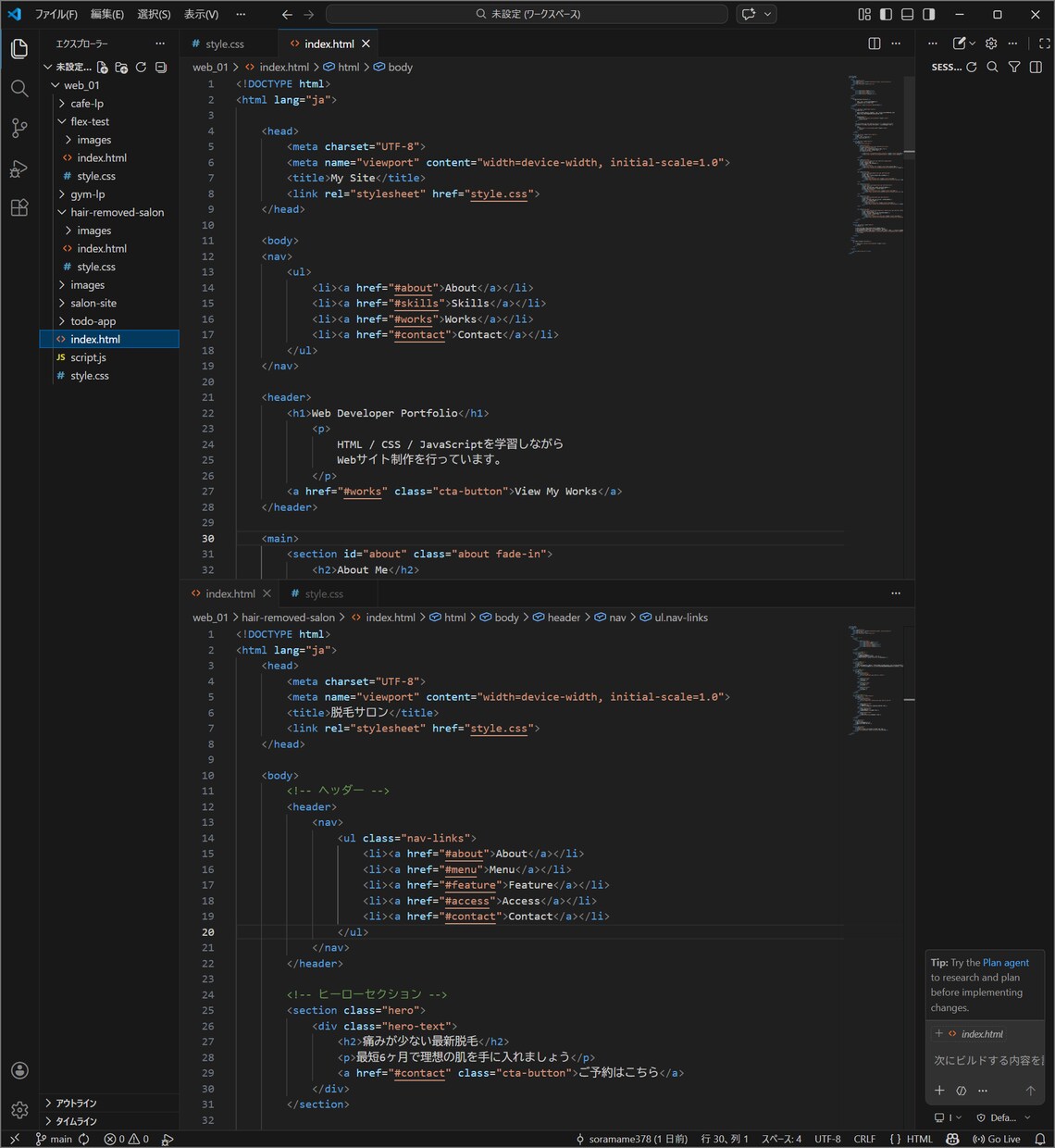
Task: Click the chat input text field
Action: pos(987,1060)
